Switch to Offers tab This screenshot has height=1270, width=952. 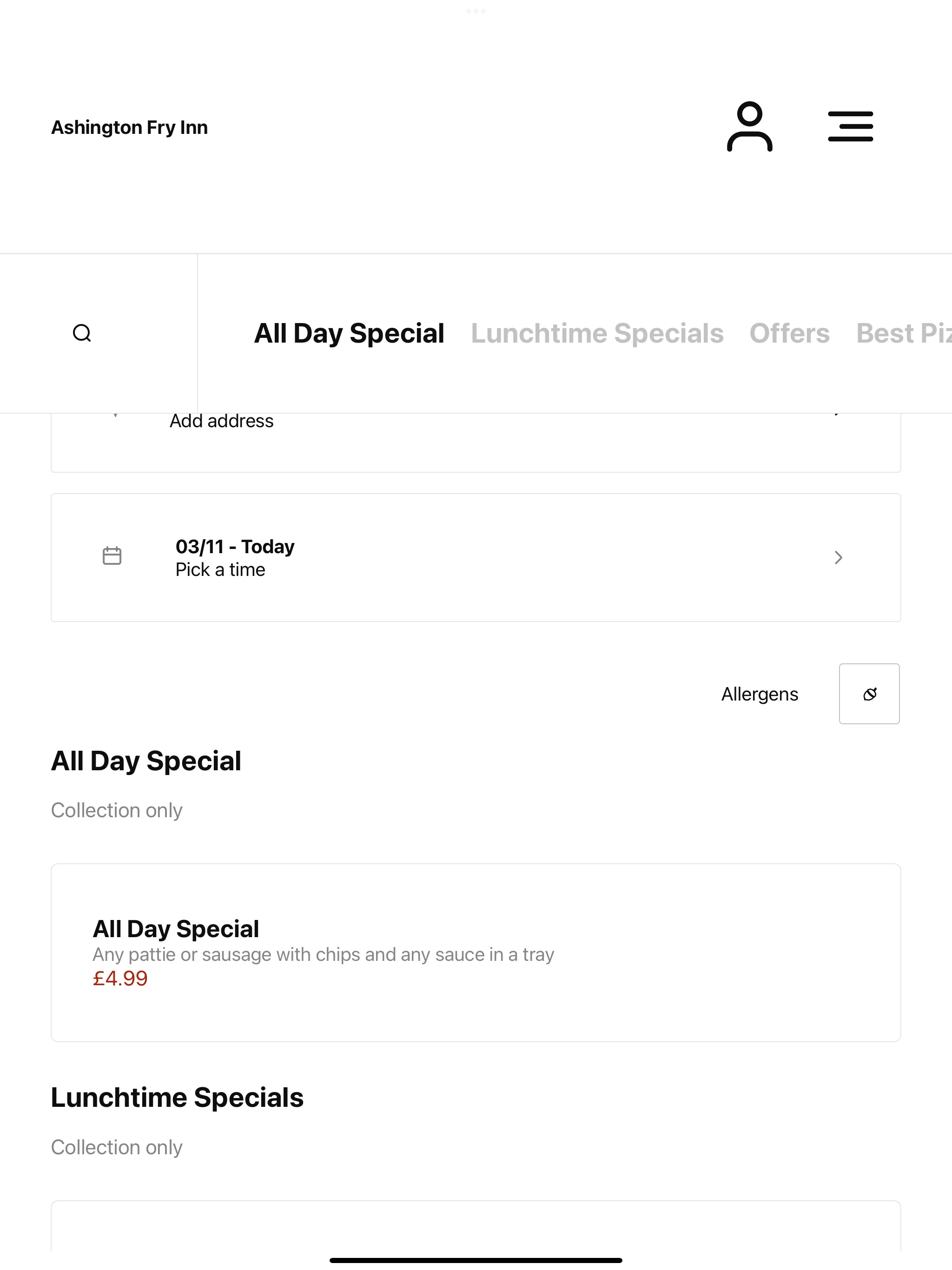tap(789, 334)
